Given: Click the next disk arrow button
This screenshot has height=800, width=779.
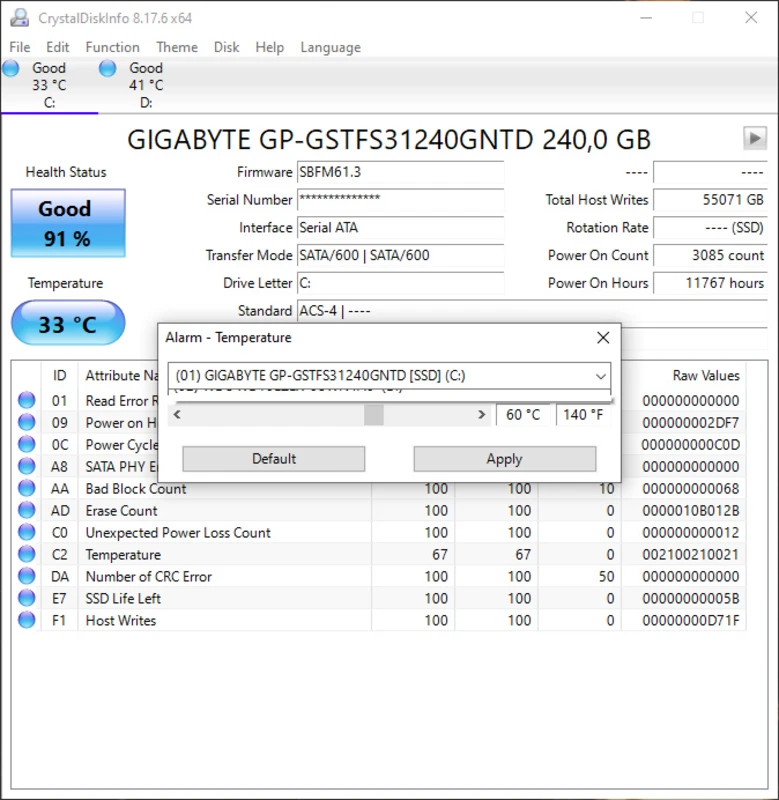Looking at the screenshot, I should pos(755,138).
